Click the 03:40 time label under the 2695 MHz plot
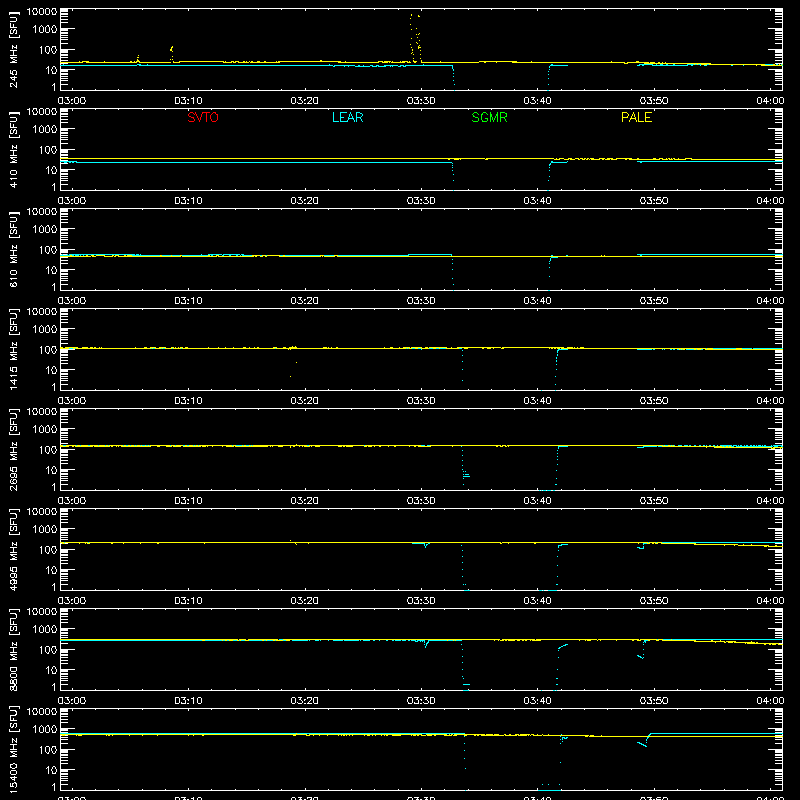800x800 pixels. 537,501
